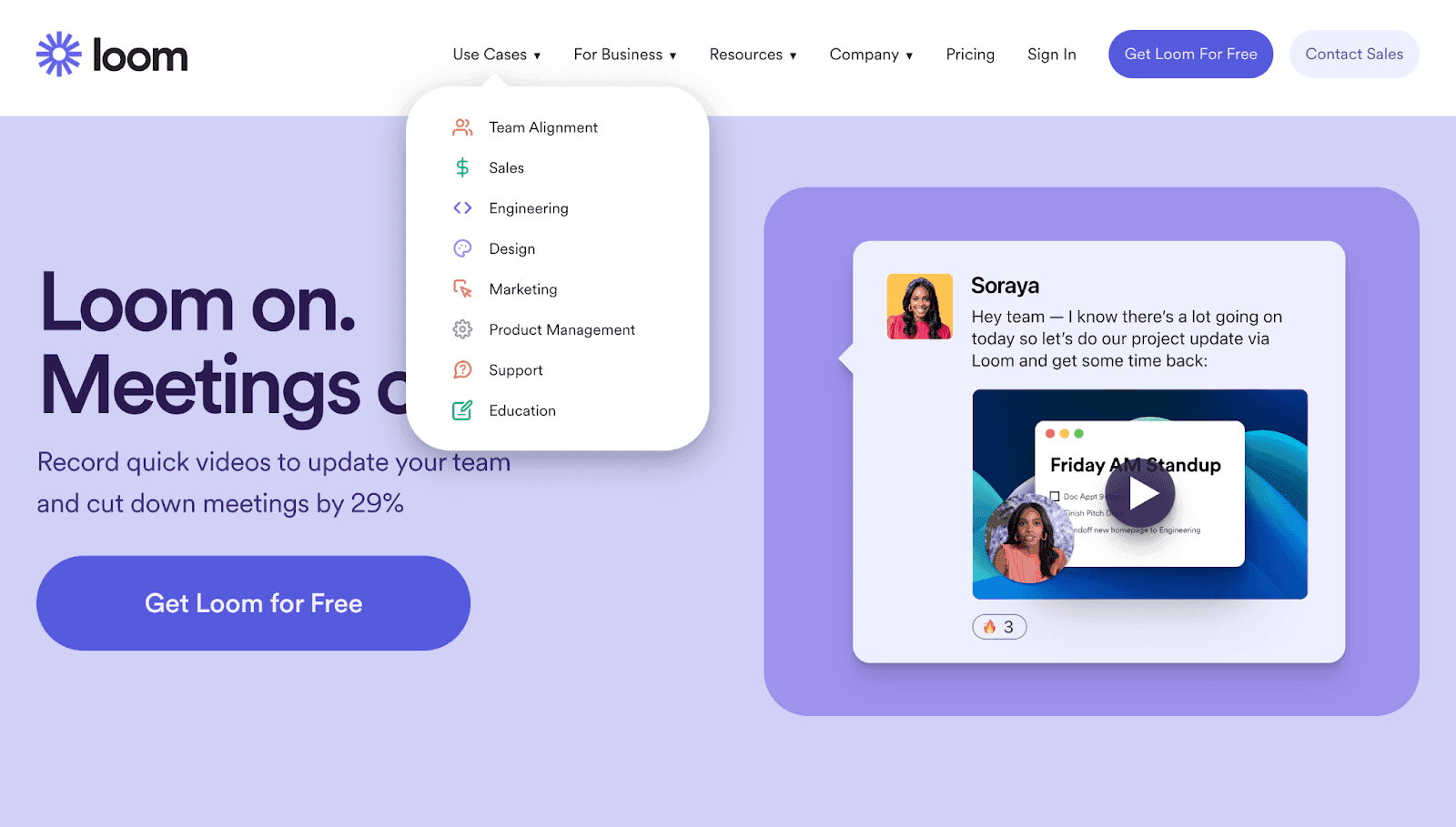
Task: Click the Sign In link
Action: (x=1051, y=55)
